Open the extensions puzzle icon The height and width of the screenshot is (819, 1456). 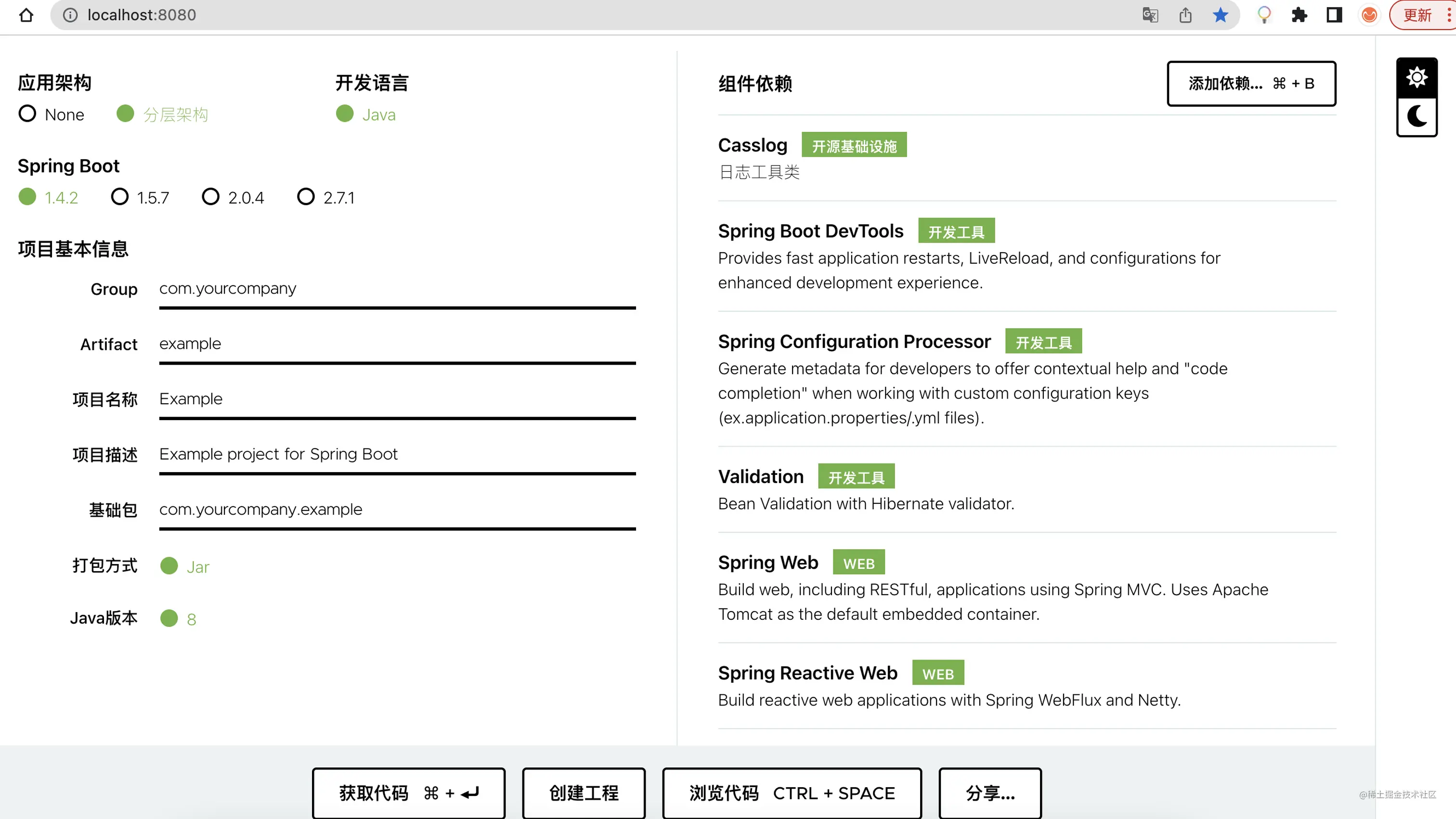1299,15
